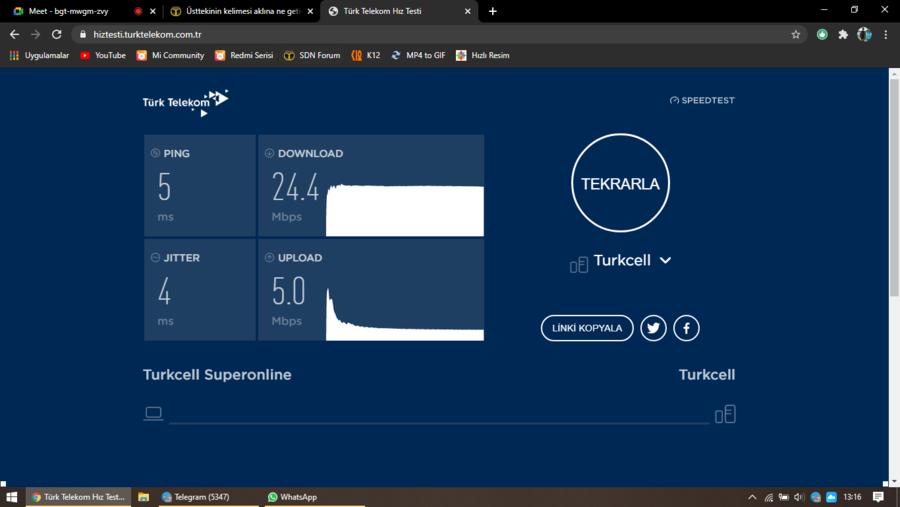The height and width of the screenshot is (507, 900).
Task: Open the Windows notification center
Action: click(878, 497)
